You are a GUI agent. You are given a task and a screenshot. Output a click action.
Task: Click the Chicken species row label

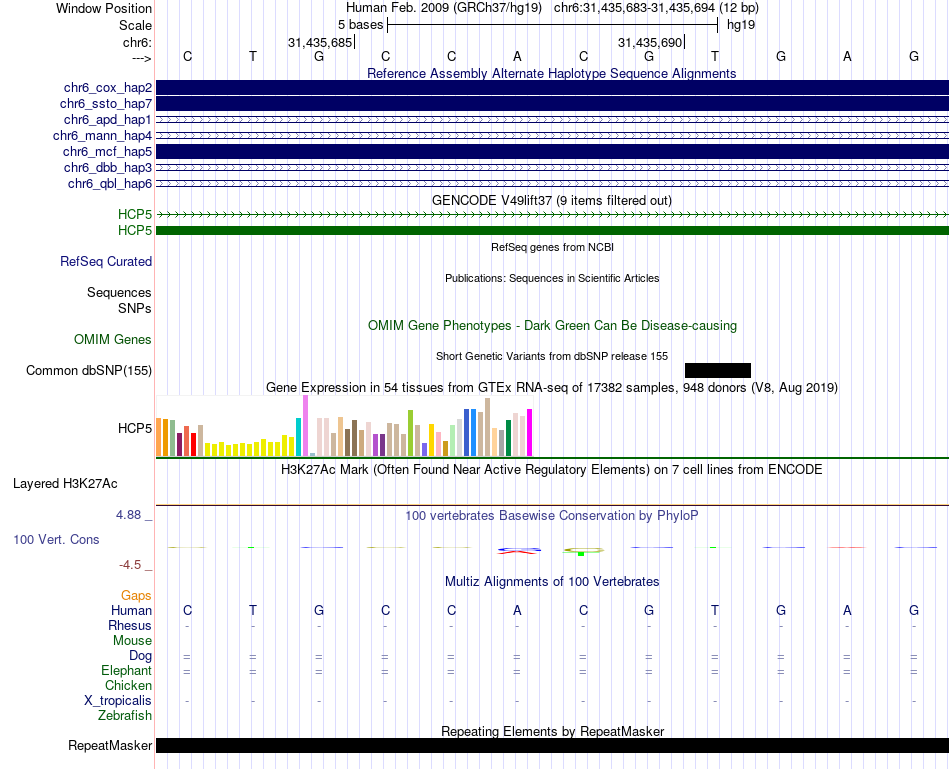(x=128, y=685)
